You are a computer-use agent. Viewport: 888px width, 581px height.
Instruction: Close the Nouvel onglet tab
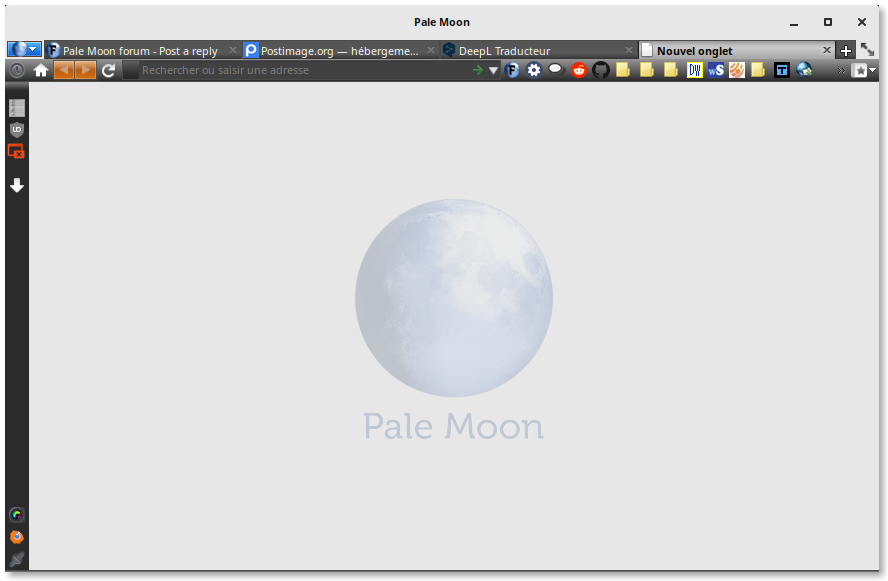826,50
